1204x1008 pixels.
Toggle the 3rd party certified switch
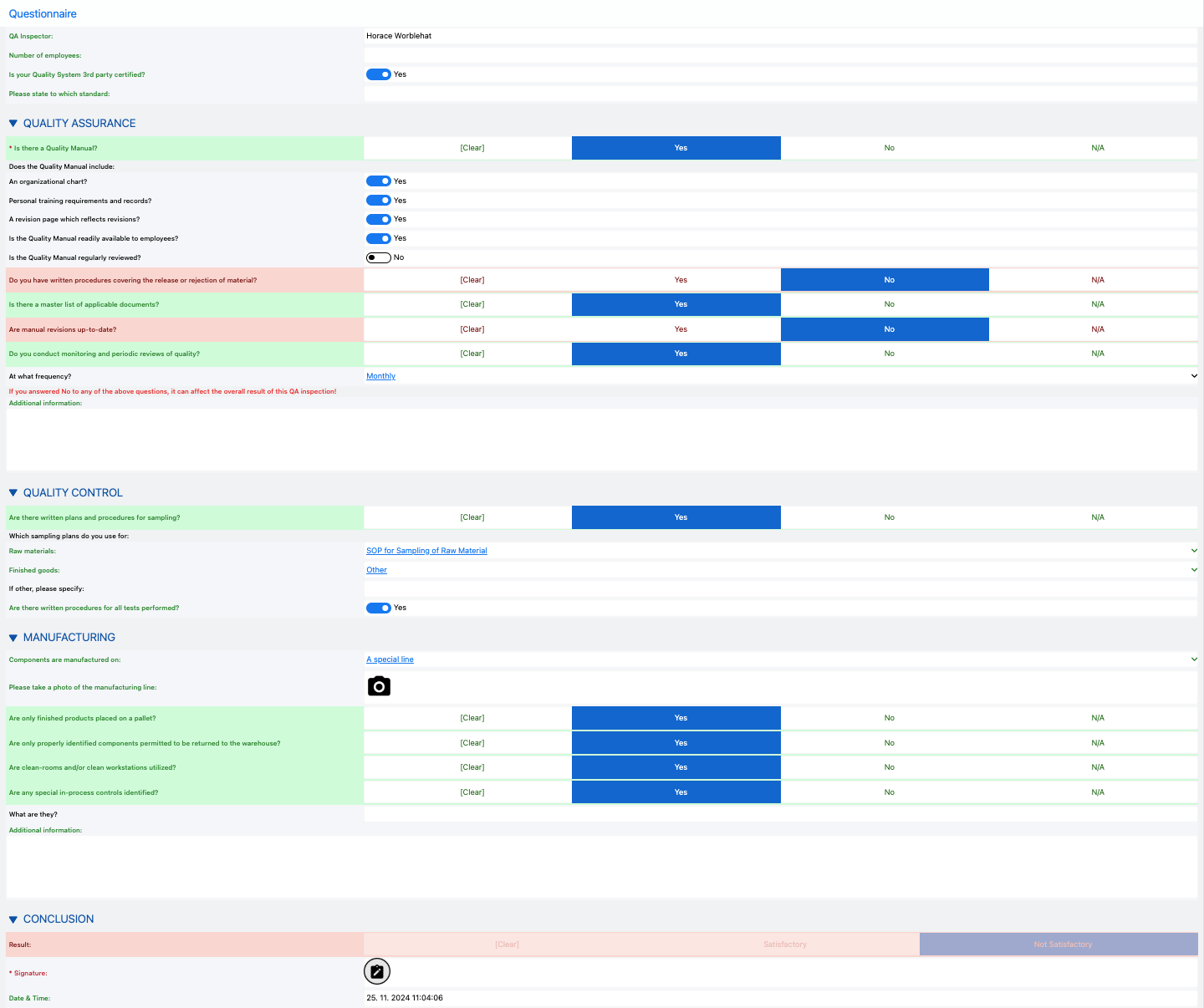click(379, 74)
